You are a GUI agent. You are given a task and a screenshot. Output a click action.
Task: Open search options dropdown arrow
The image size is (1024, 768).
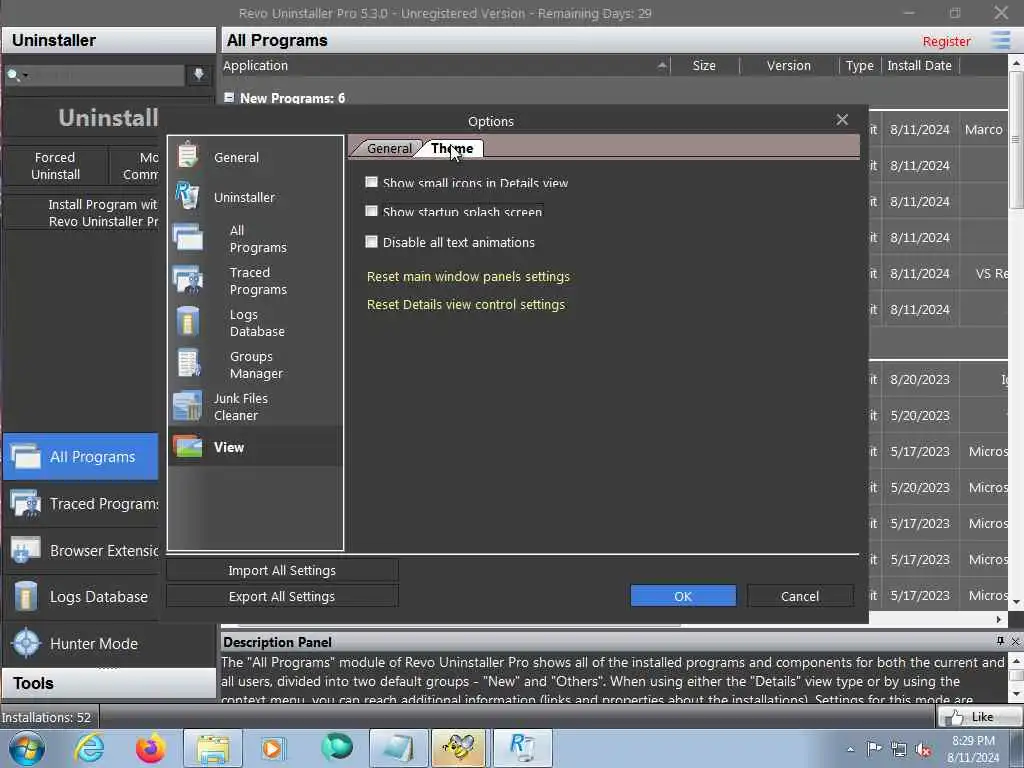(25, 75)
